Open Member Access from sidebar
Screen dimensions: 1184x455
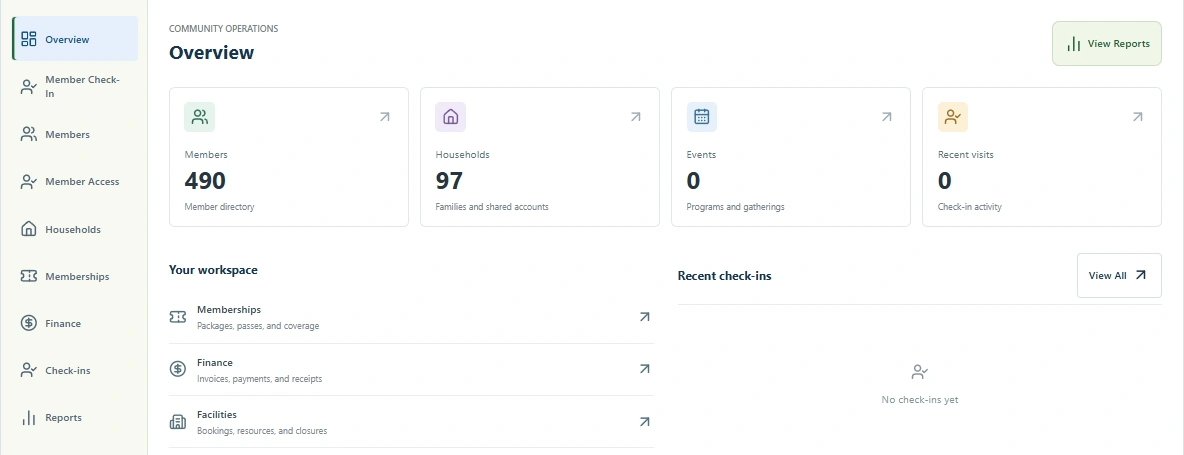pos(75,182)
